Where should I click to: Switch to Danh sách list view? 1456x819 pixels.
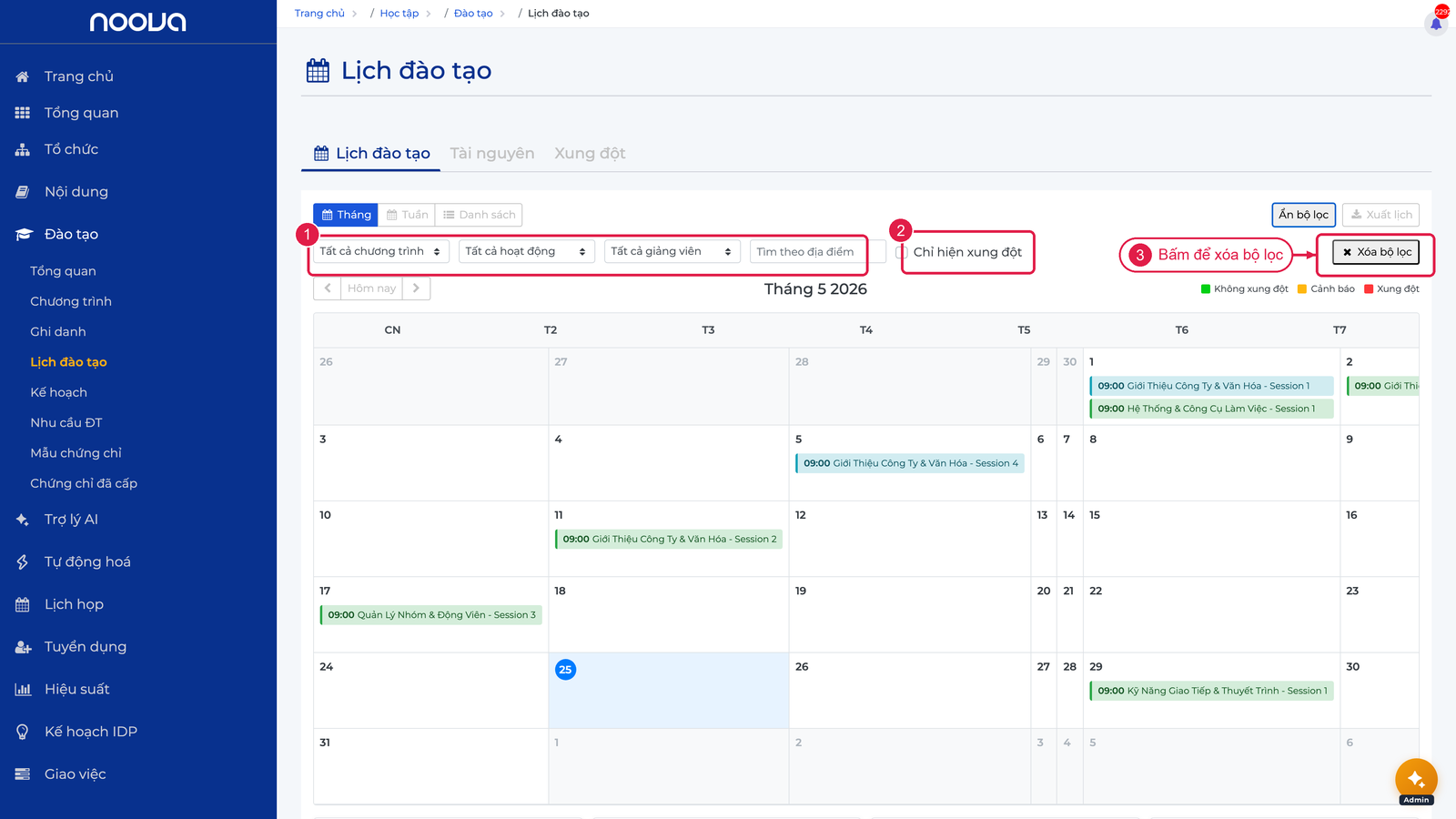[479, 215]
